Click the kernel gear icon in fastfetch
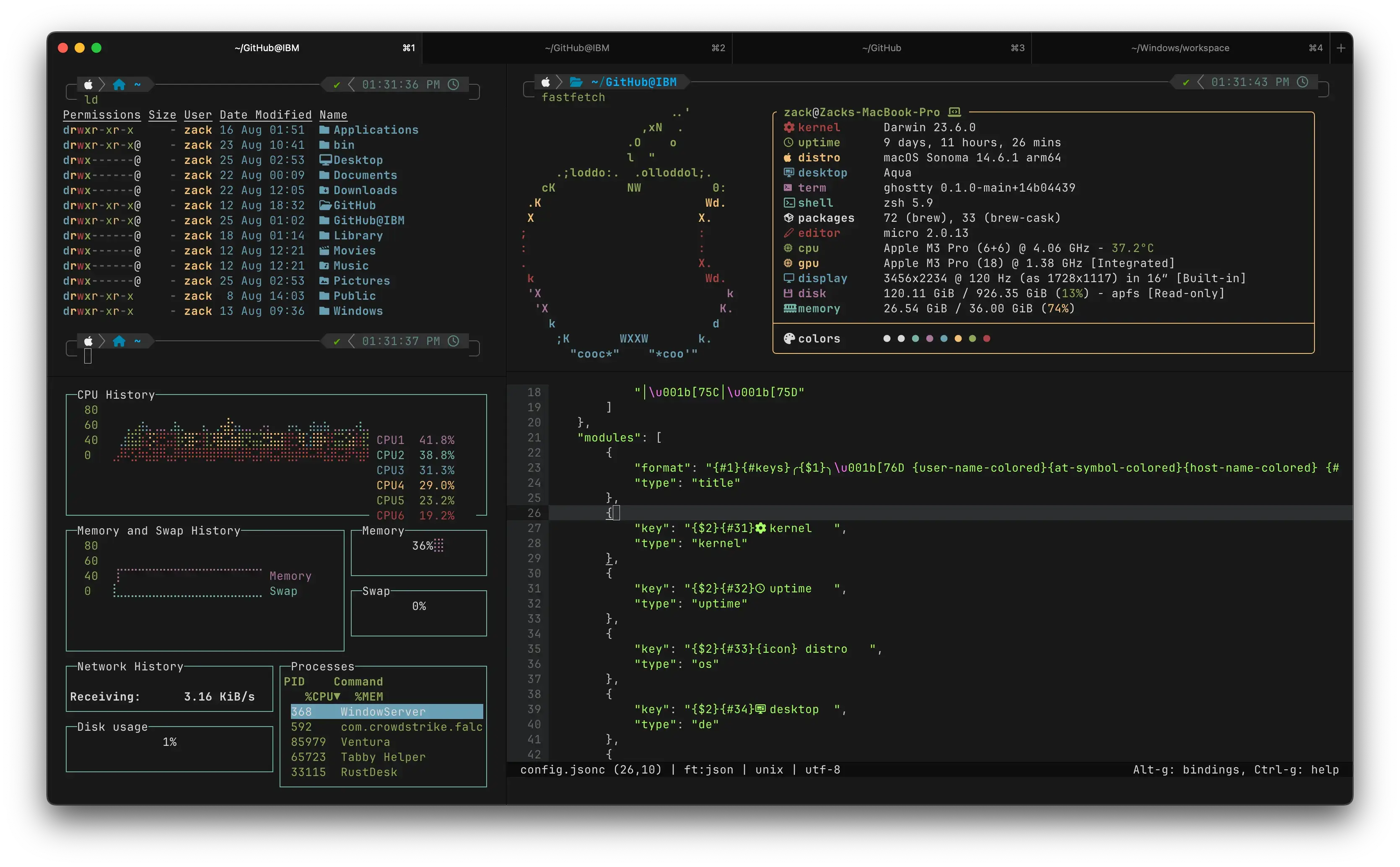The width and height of the screenshot is (1400, 867). click(789, 127)
